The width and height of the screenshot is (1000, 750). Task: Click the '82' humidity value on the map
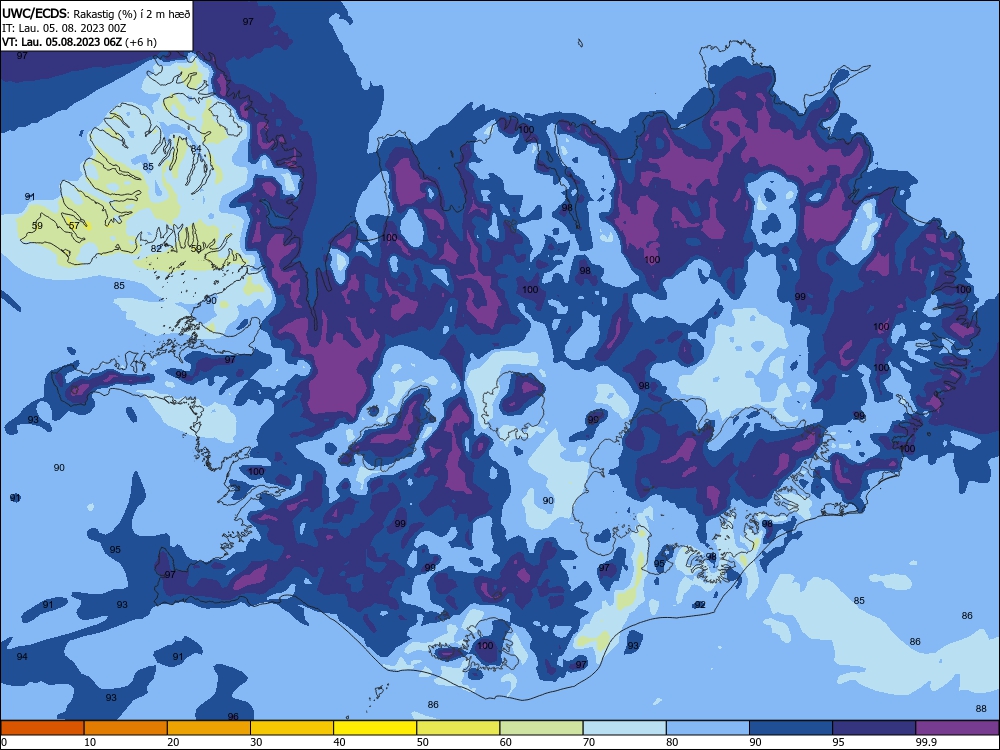click(156, 249)
